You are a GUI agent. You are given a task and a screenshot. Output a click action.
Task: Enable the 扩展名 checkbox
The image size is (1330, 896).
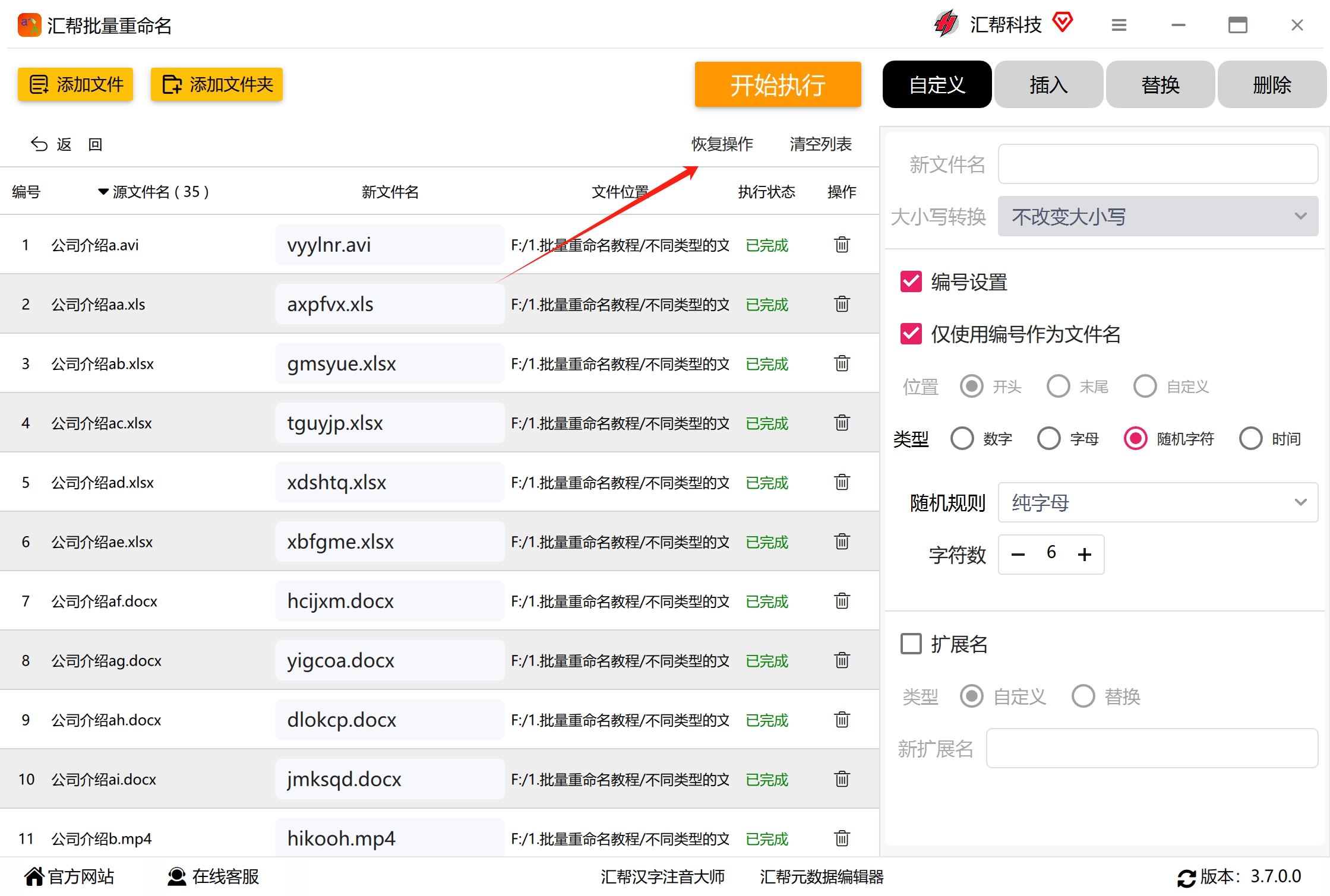(911, 644)
